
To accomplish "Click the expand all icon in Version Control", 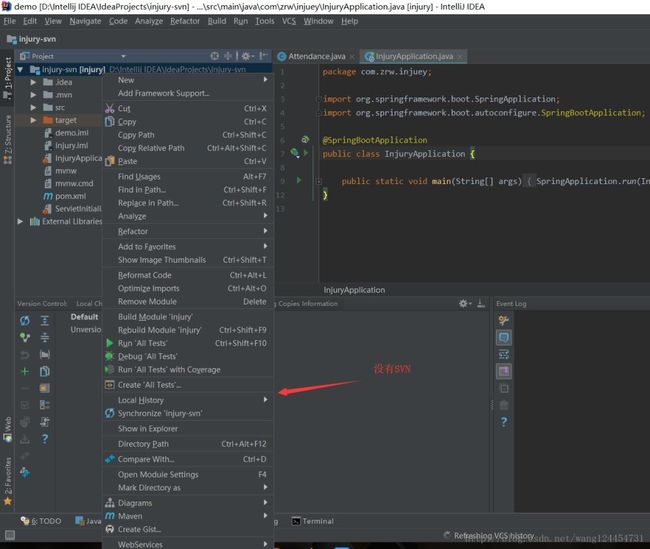I will coord(45,320).
